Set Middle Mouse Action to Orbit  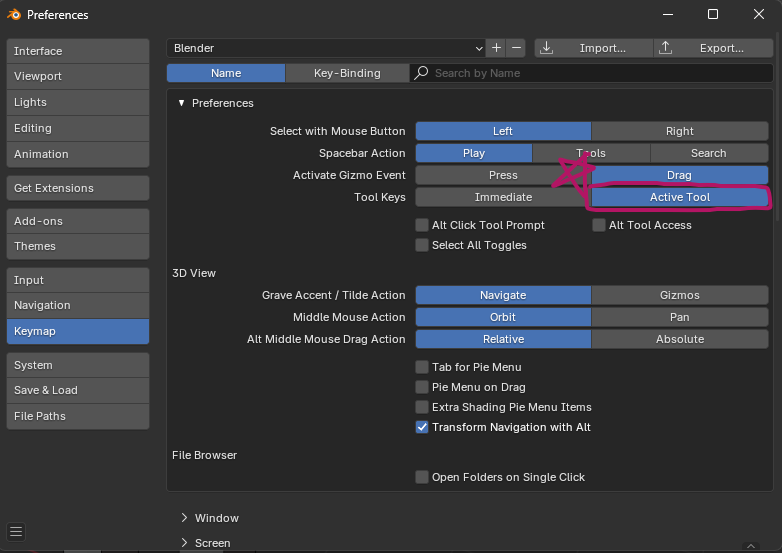pyautogui.click(x=503, y=317)
